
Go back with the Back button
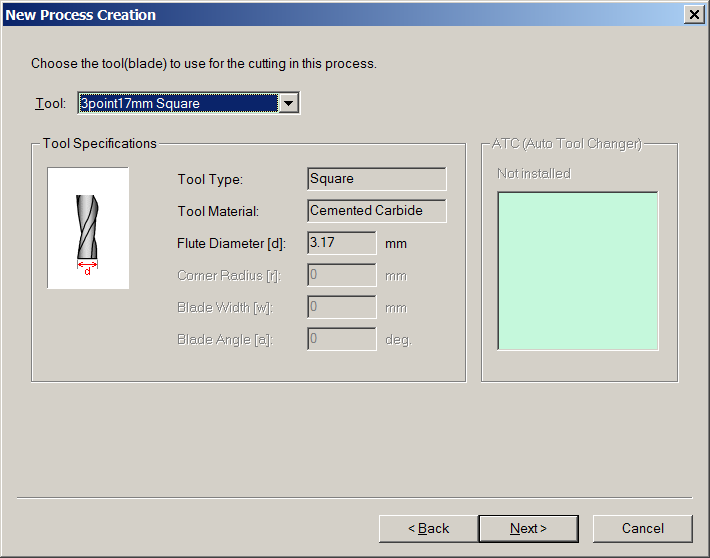pyautogui.click(x=428, y=529)
